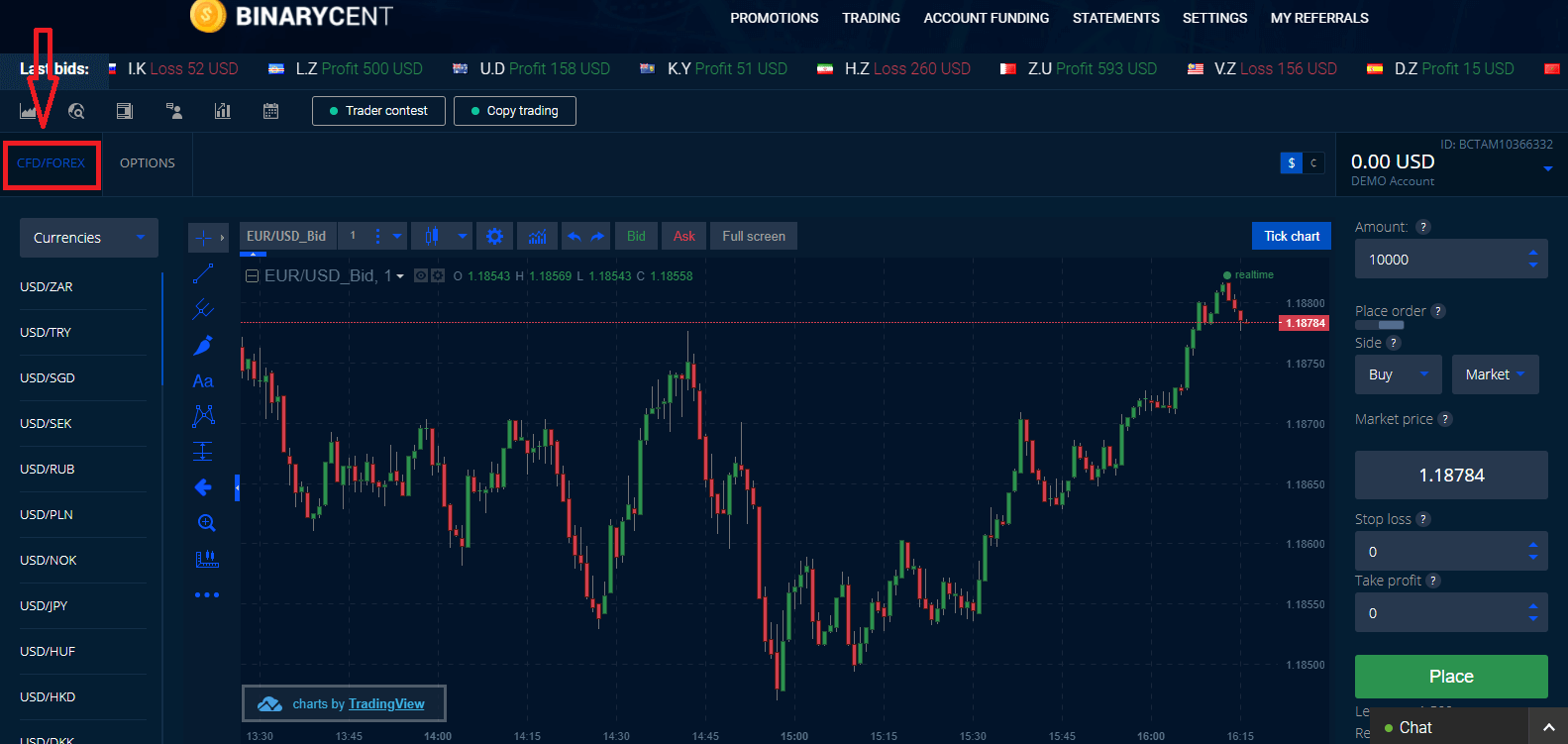Screen dimensions: 1568x744
Task: Switch to the OPTIONS tab
Action: (148, 163)
